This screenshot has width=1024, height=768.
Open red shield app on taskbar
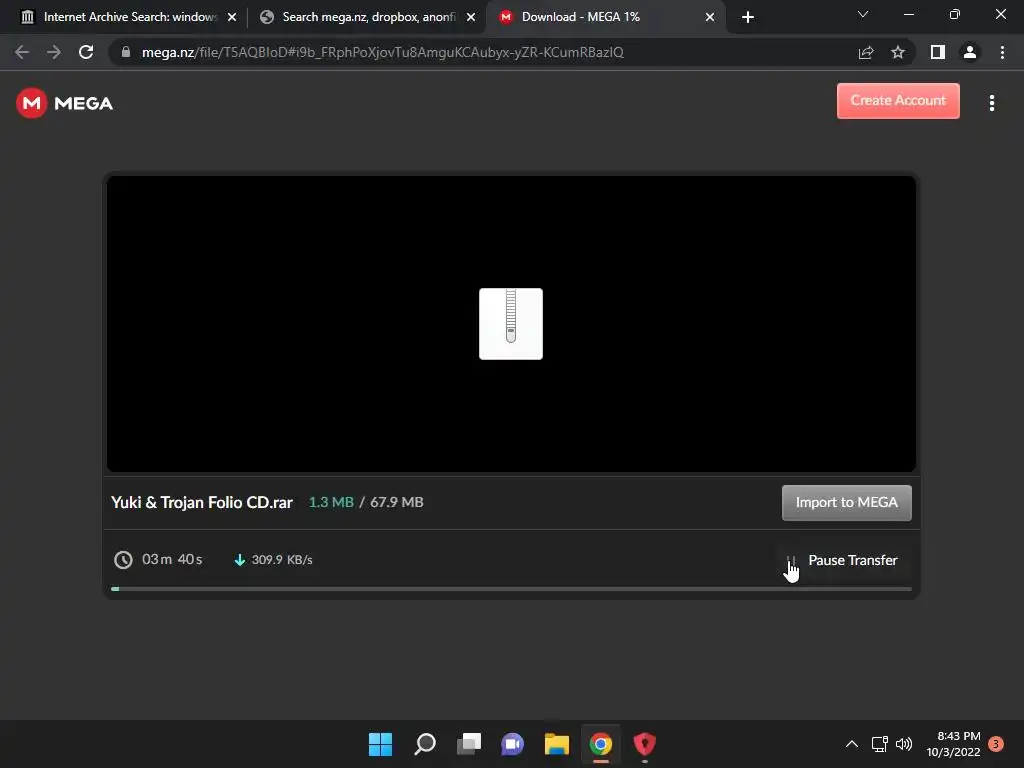pyautogui.click(x=645, y=744)
